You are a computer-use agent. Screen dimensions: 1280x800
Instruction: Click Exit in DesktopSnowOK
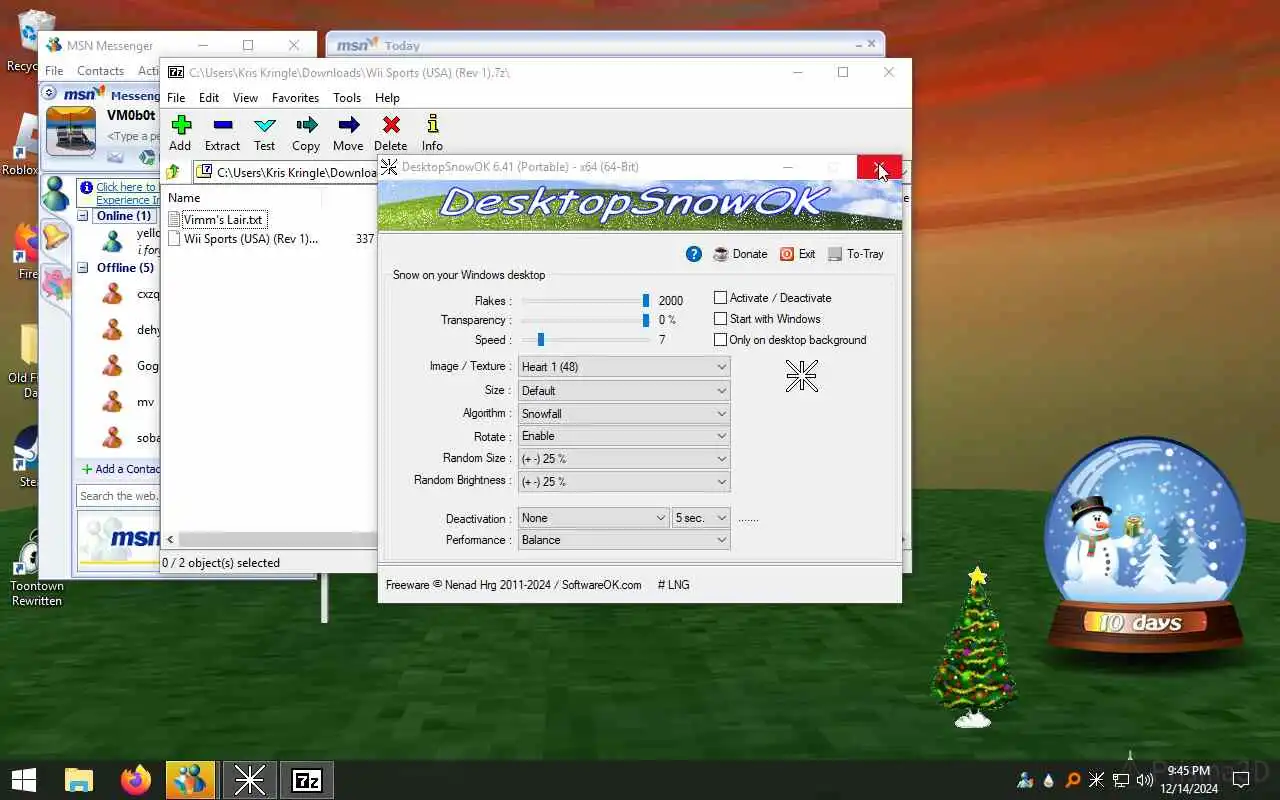tap(798, 254)
